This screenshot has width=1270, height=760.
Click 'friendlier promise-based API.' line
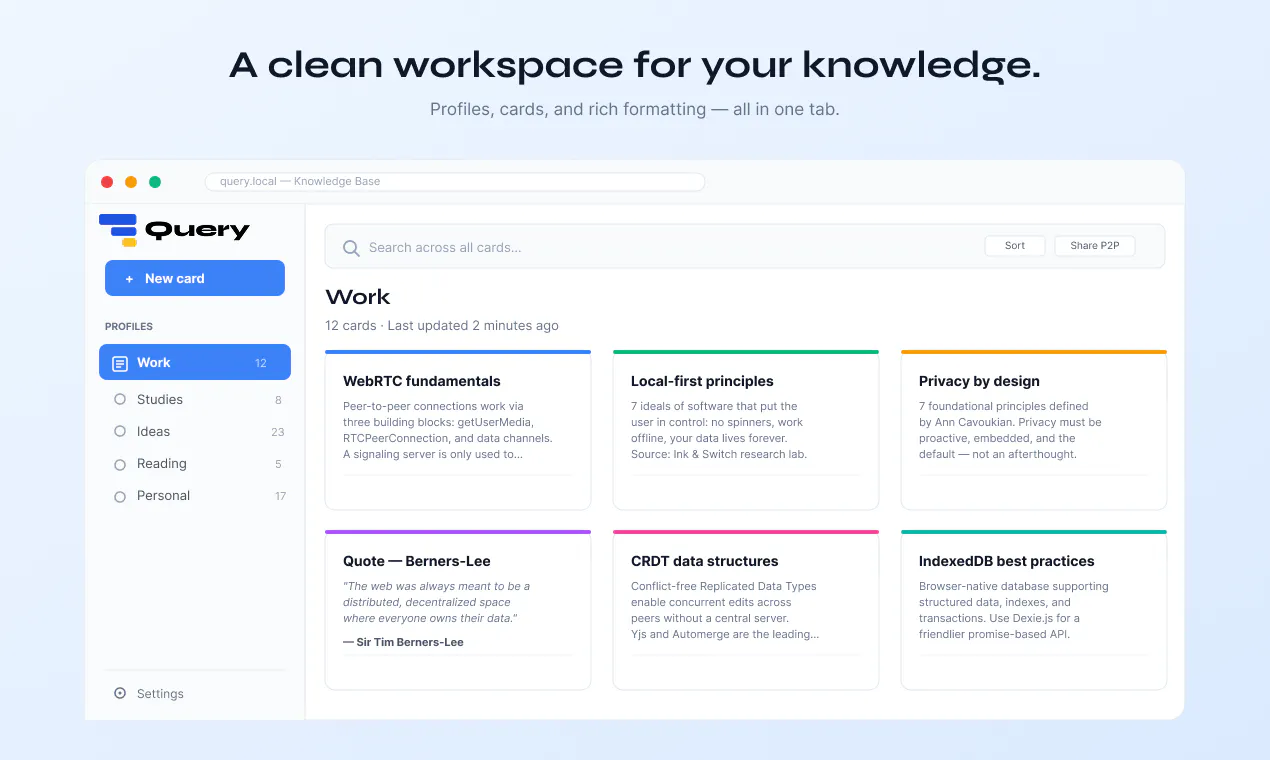pos(995,634)
